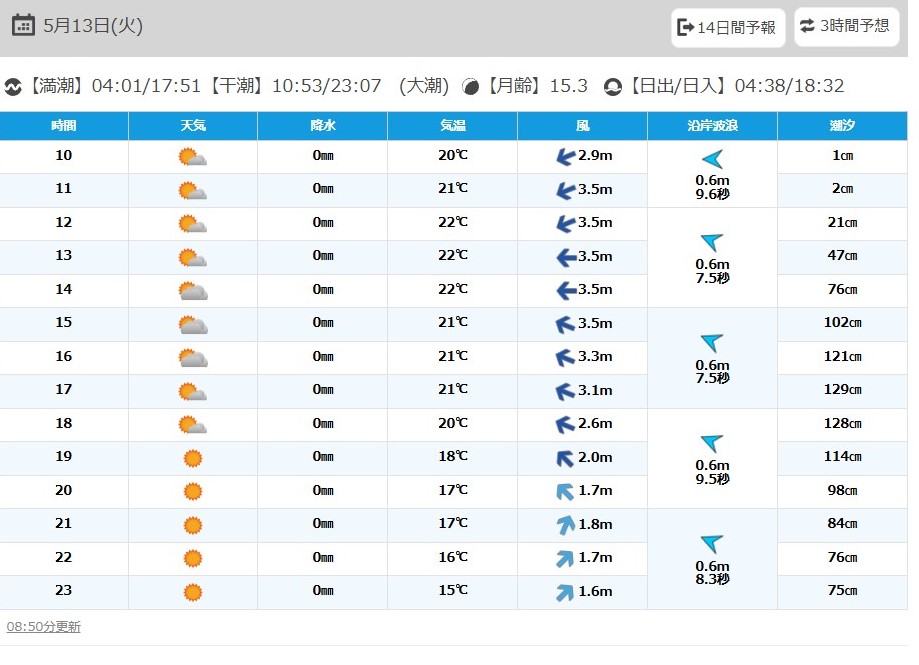Click the tide value 75cm
Screen dimensions: 919x665
point(843,591)
